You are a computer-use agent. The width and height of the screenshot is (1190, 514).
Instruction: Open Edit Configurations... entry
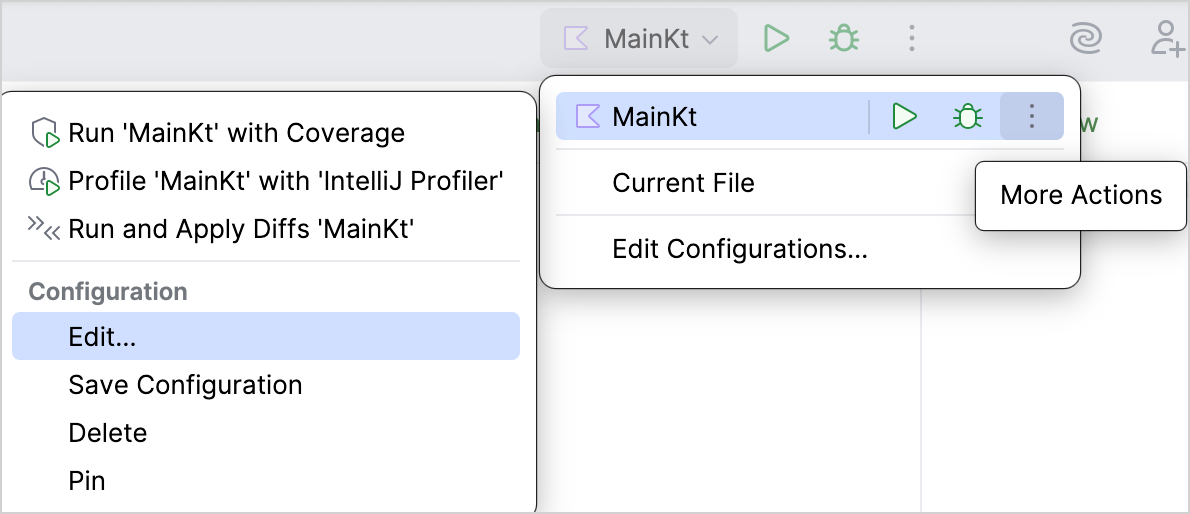coord(810,249)
